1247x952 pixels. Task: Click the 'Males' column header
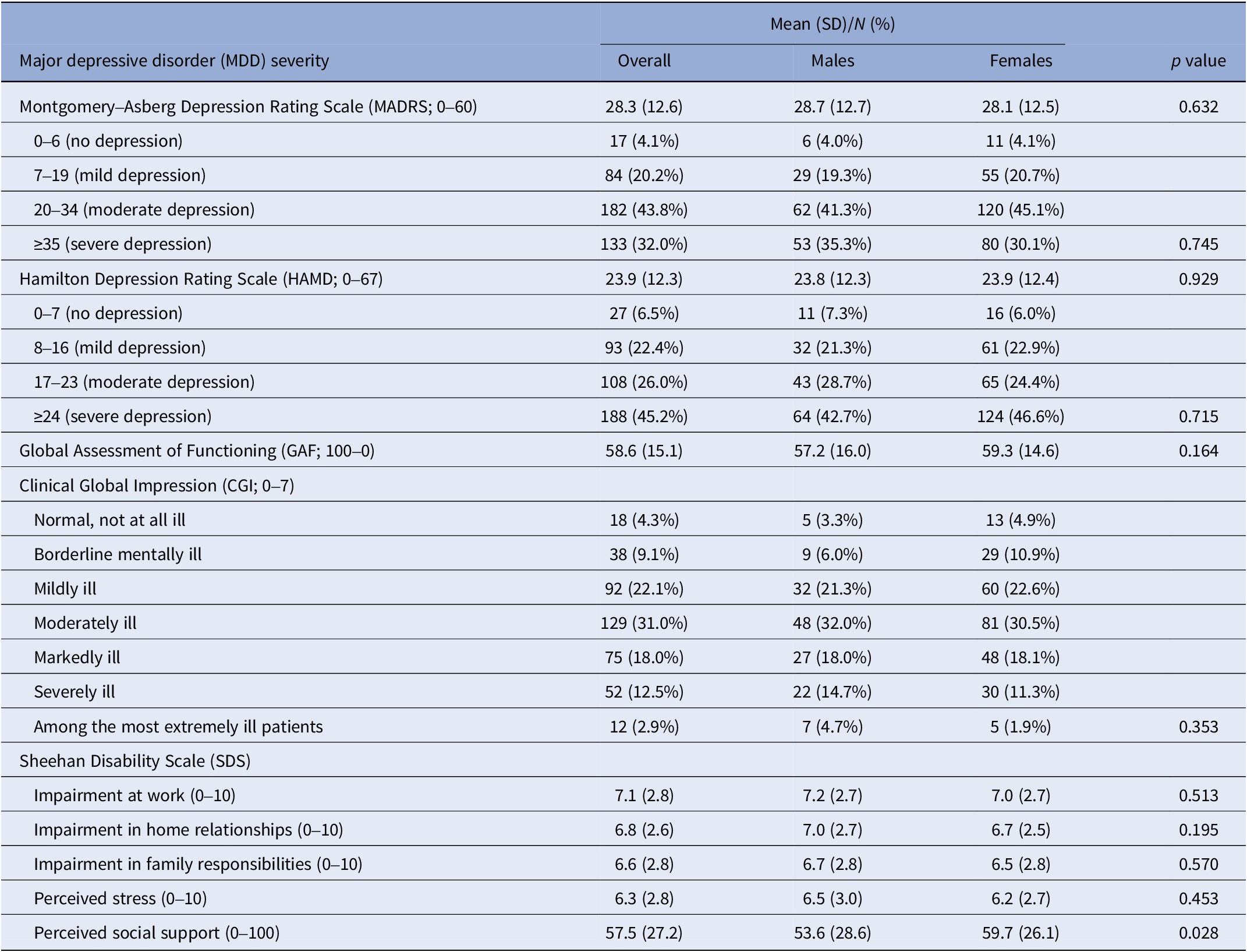click(832, 61)
